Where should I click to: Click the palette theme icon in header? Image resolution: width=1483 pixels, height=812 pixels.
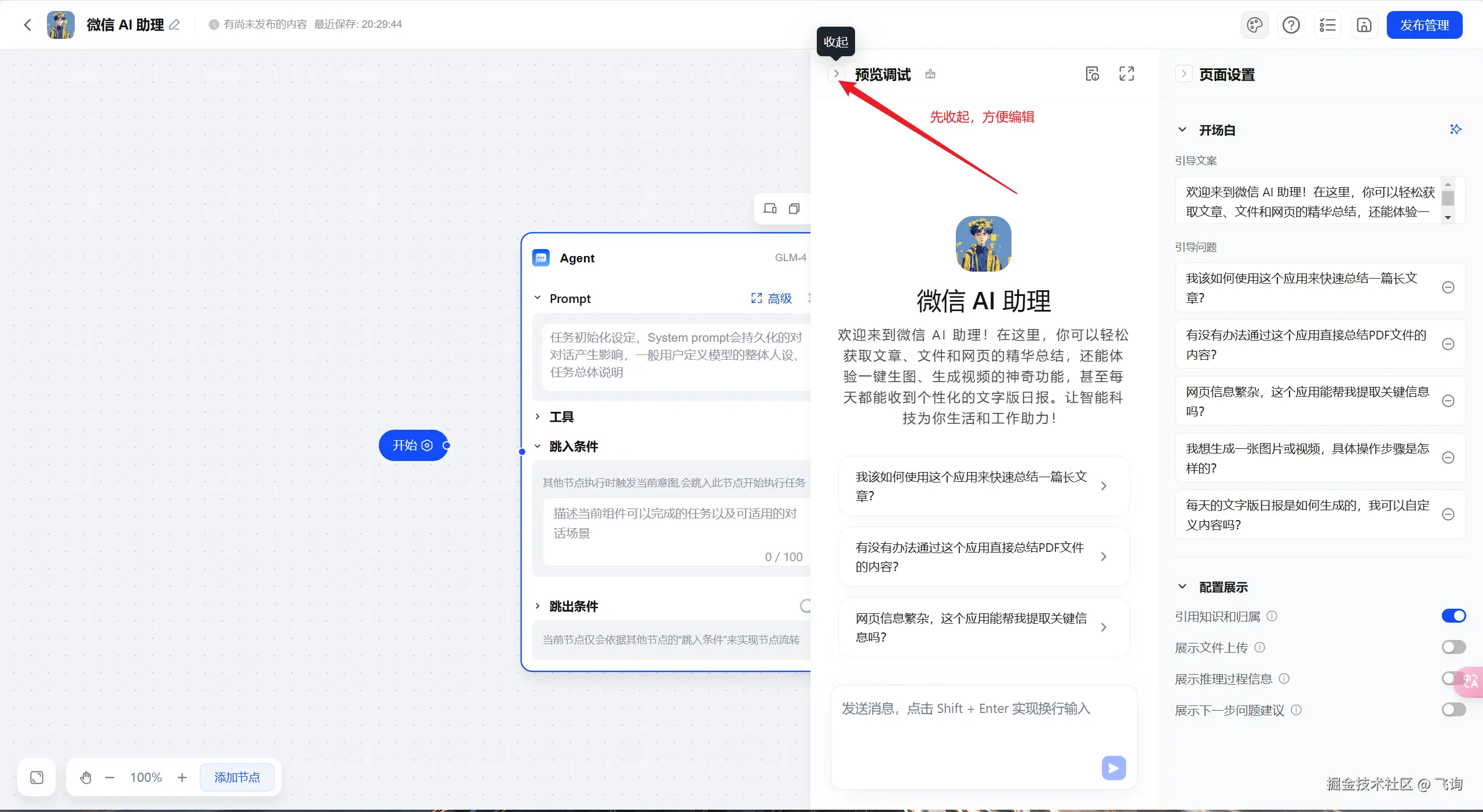pos(1254,25)
